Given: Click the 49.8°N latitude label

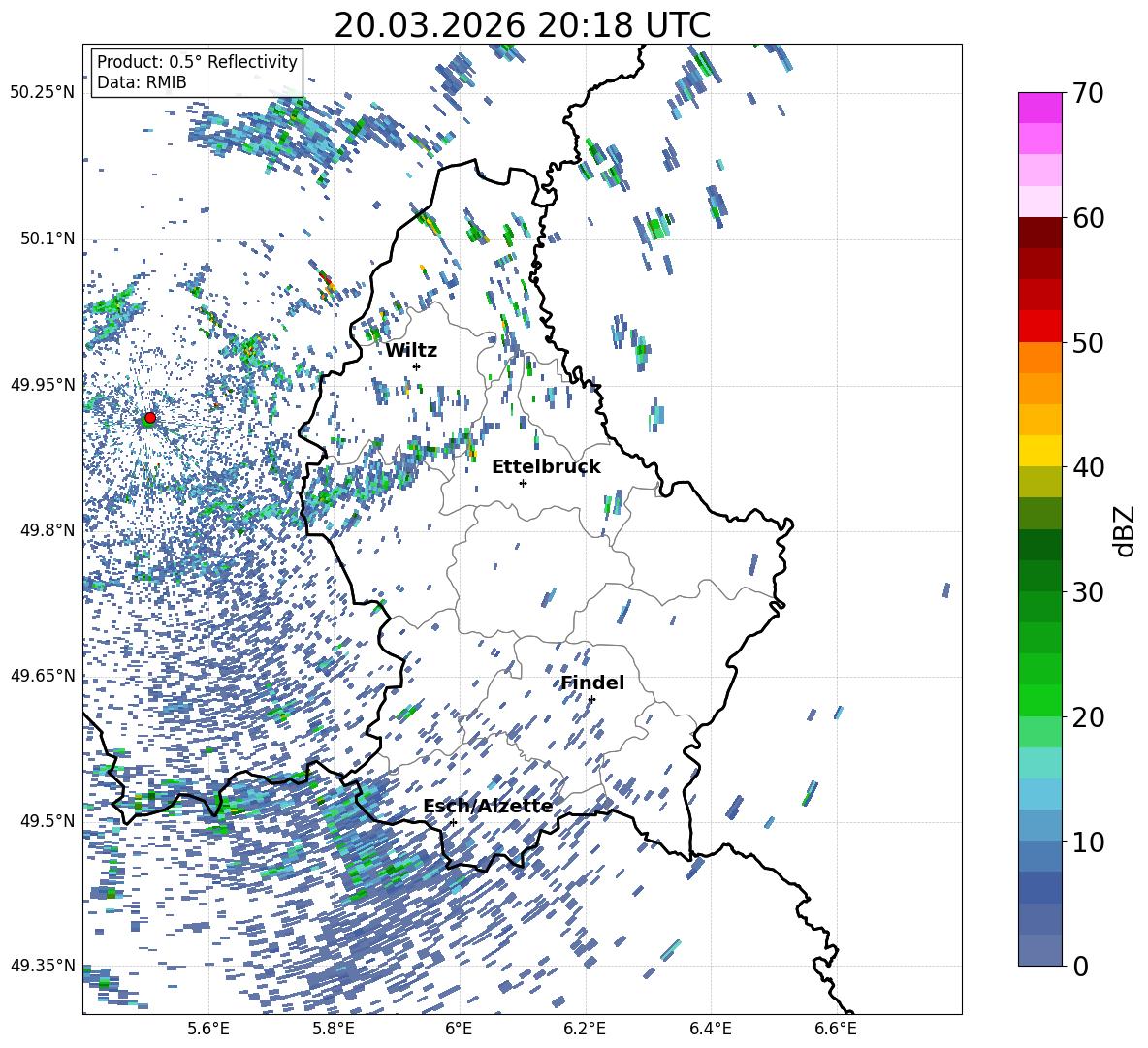Looking at the screenshot, I should [47, 529].
